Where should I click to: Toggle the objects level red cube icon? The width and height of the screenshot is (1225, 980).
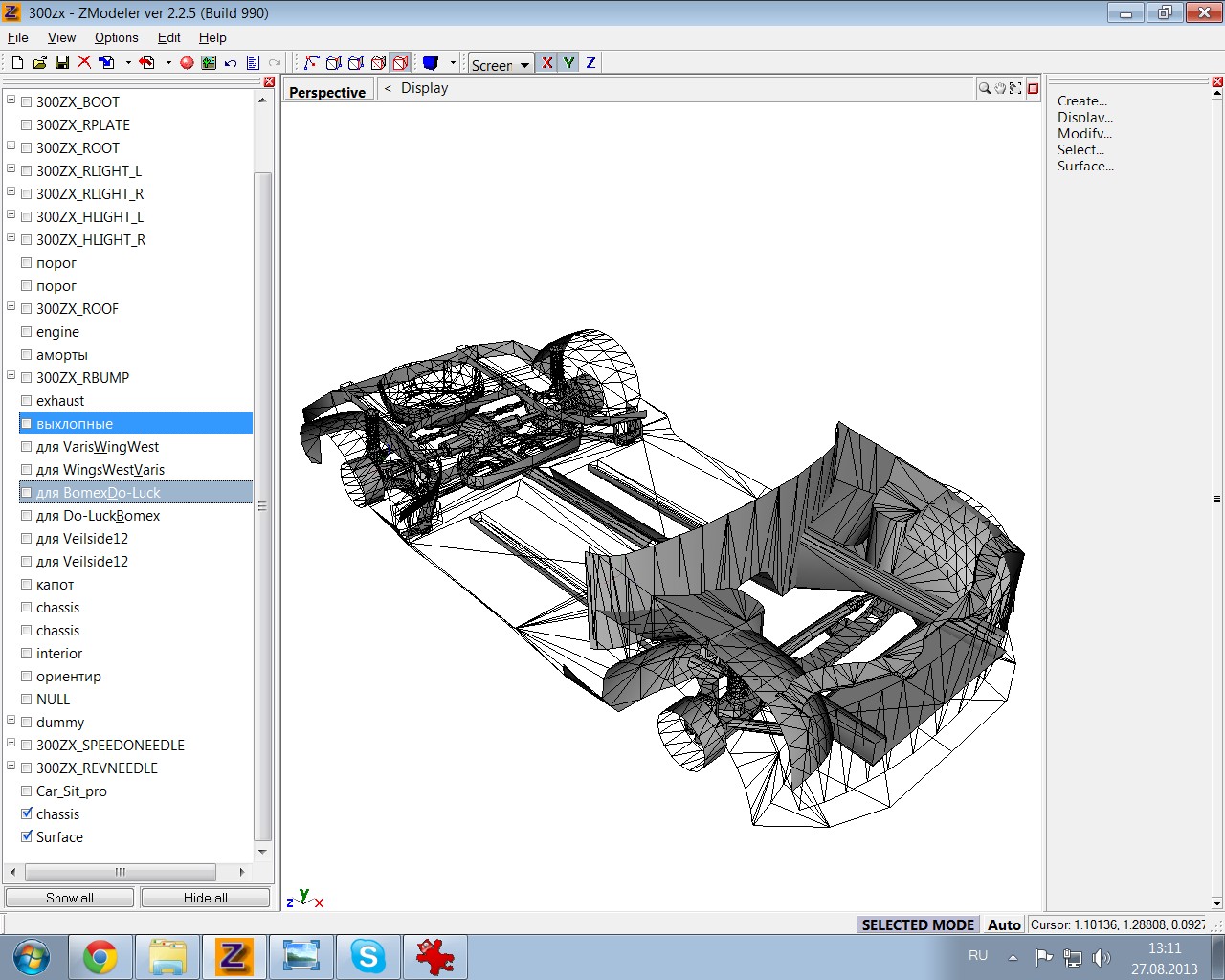coord(400,62)
